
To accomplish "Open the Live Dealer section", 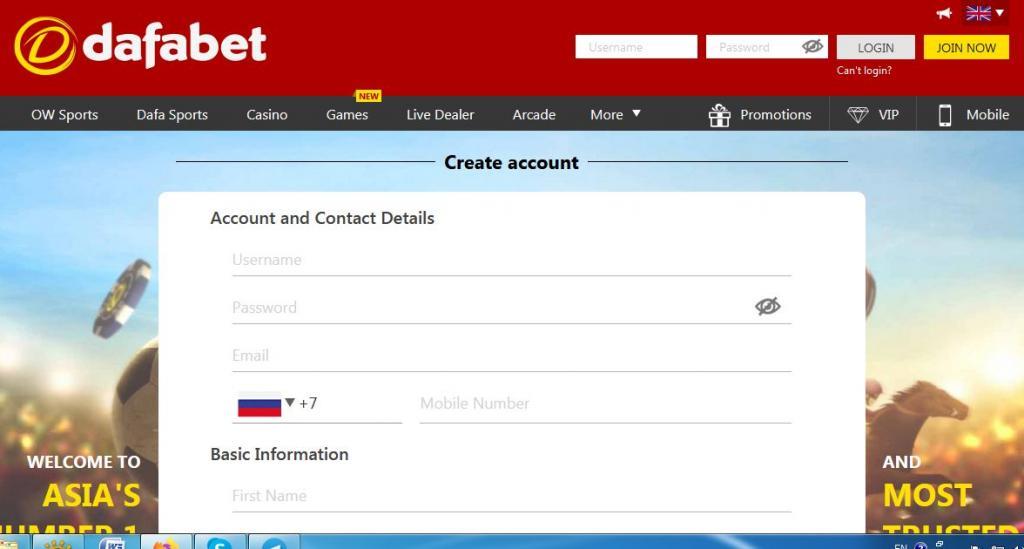I will coord(440,115).
